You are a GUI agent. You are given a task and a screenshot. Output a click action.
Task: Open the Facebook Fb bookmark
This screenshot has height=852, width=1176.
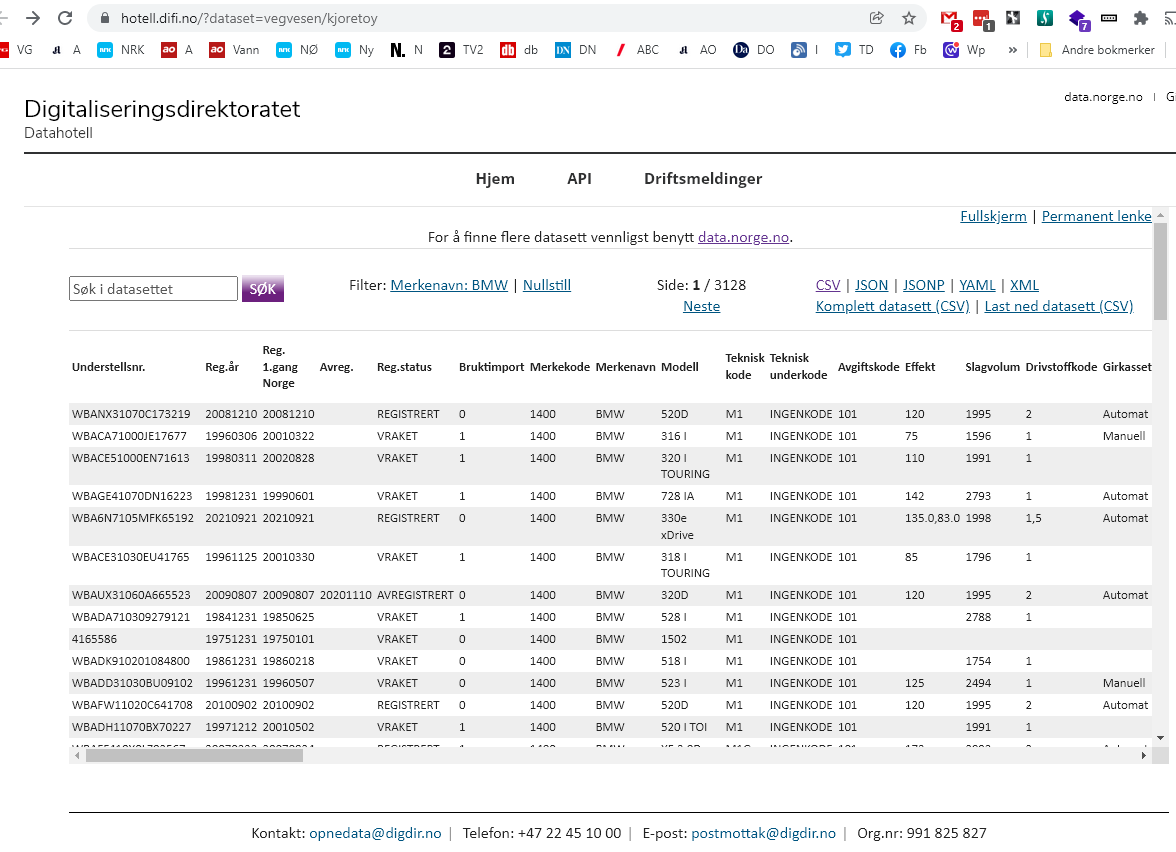point(908,49)
